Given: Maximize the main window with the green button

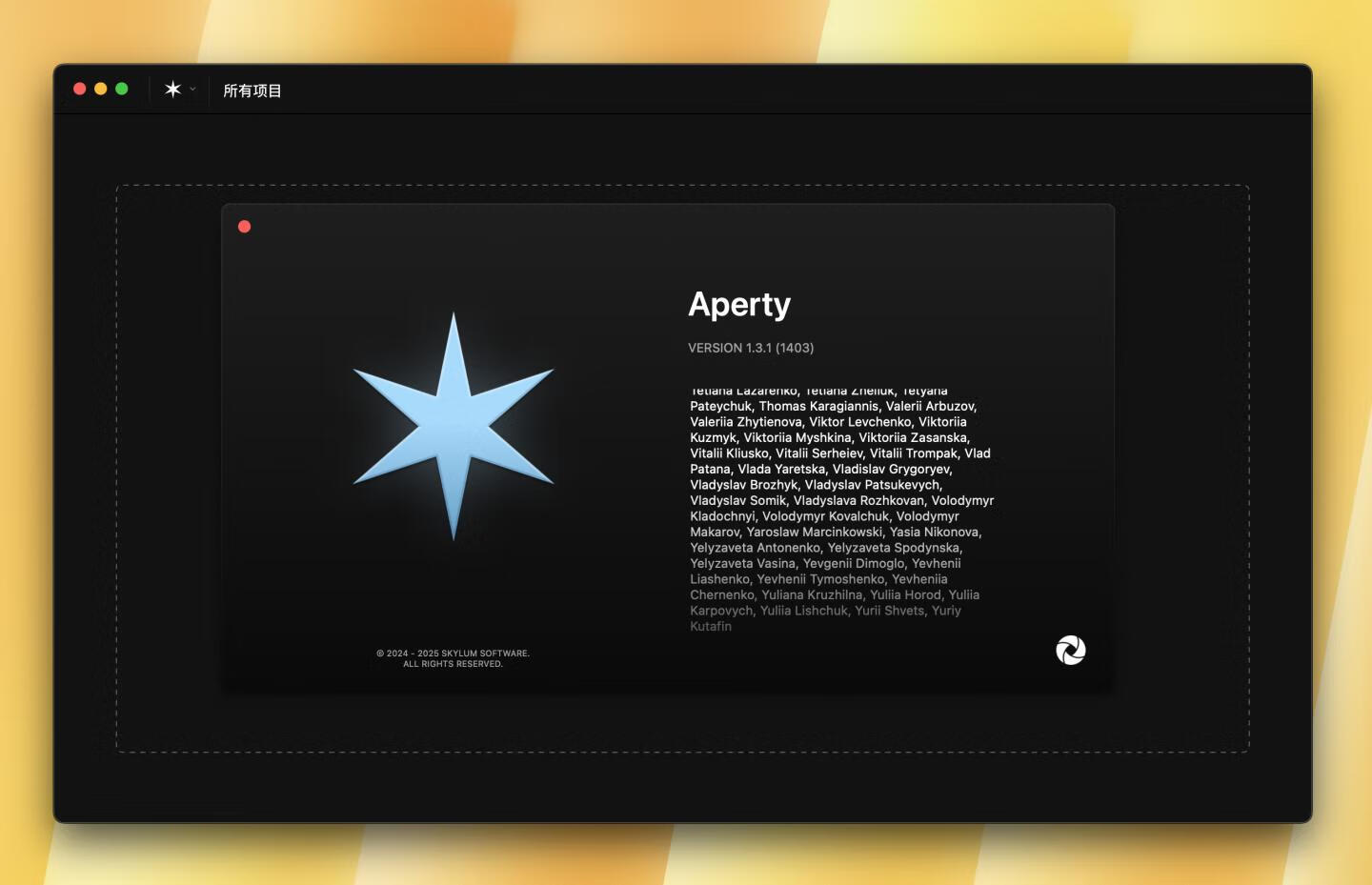Looking at the screenshot, I should pos(122,89).
